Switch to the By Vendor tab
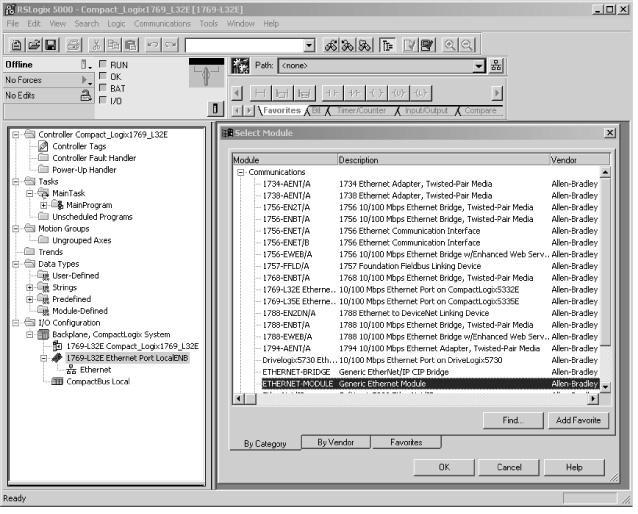The image size is (638, 514). tap(336, 442)
